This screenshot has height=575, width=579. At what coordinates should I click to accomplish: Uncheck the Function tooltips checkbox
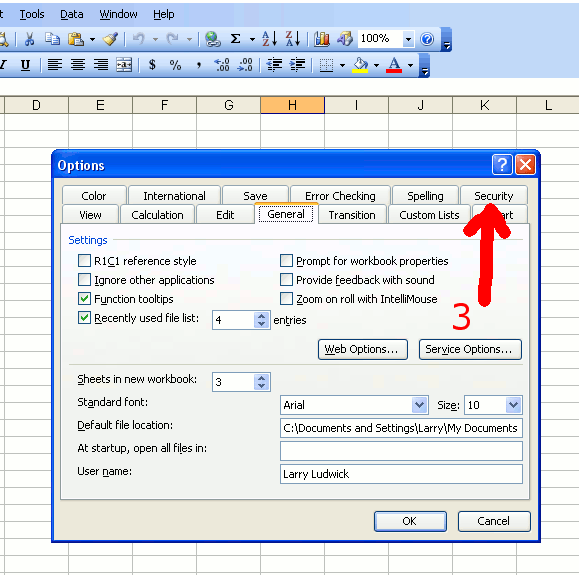coord(84,298)
